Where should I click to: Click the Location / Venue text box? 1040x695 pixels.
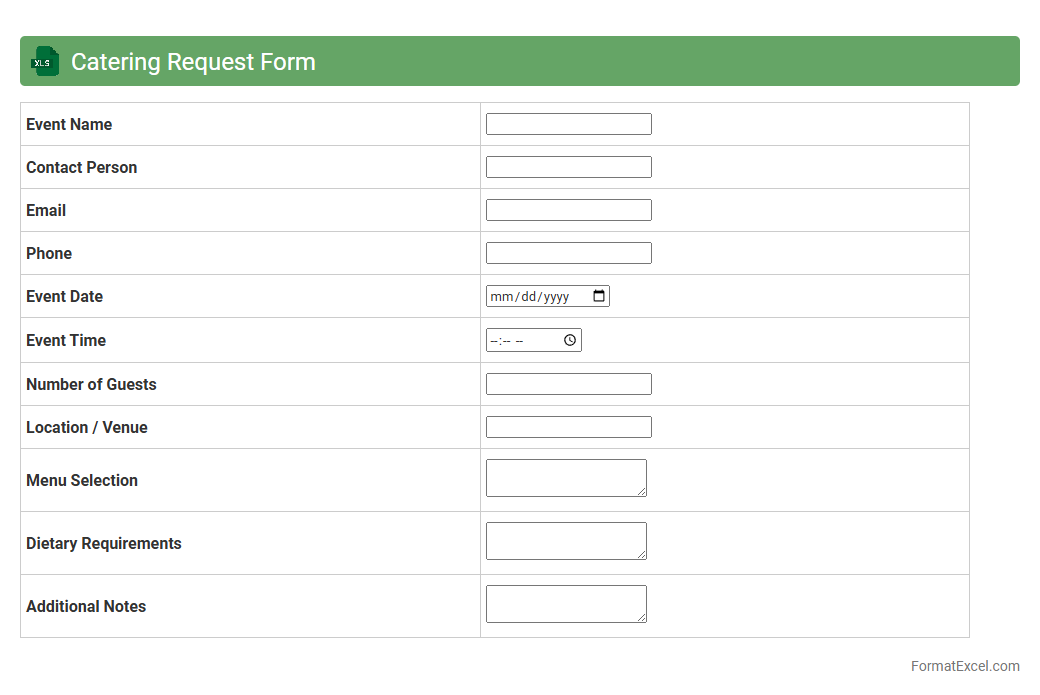click(568, 427)
